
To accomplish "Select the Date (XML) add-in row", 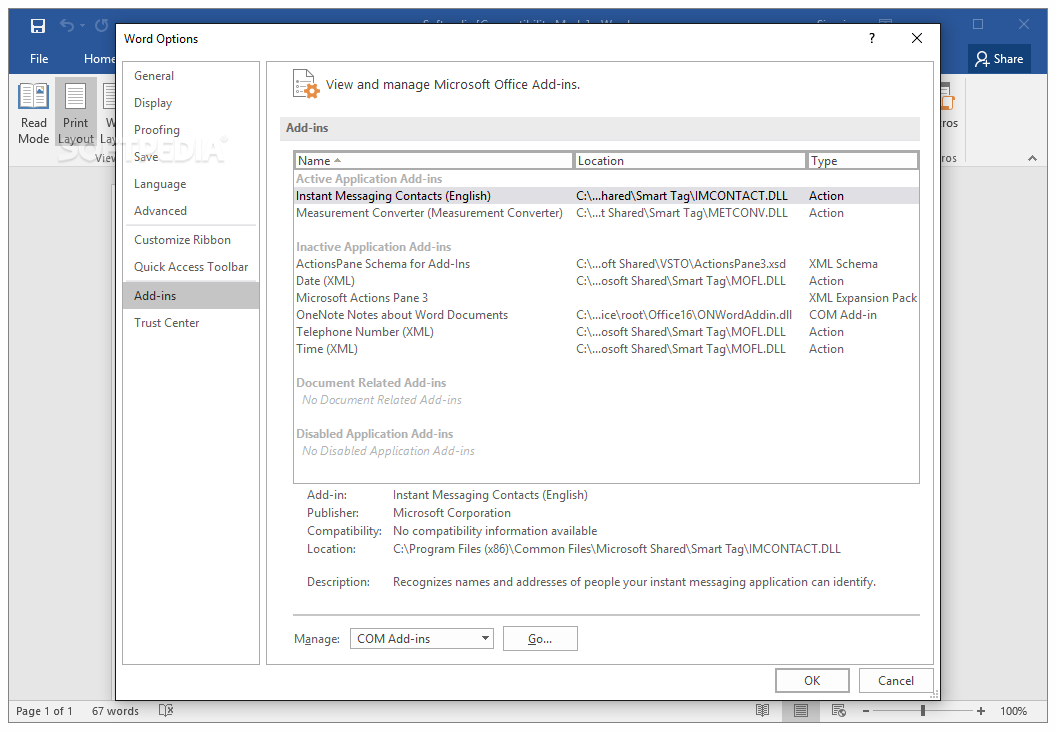I will 606,281.
